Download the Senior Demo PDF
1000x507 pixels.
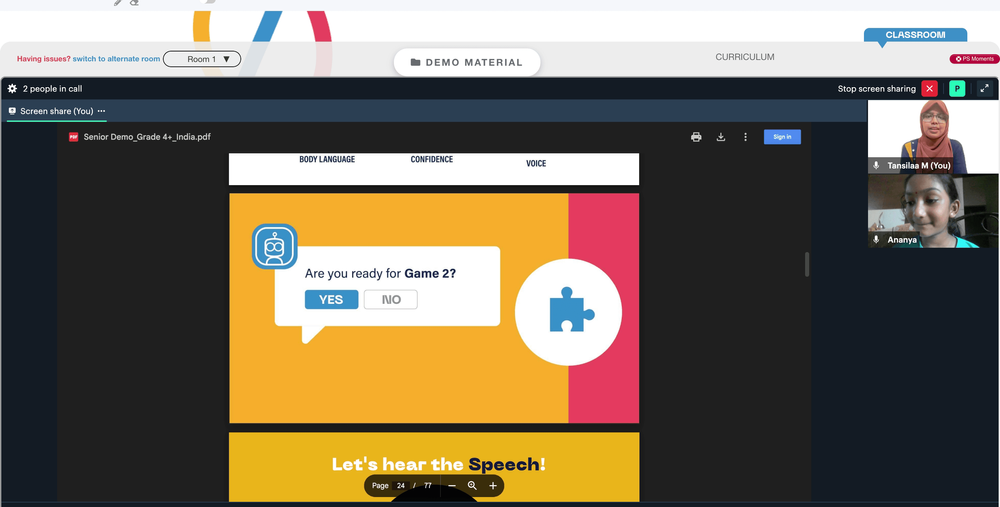click(721, 136)
